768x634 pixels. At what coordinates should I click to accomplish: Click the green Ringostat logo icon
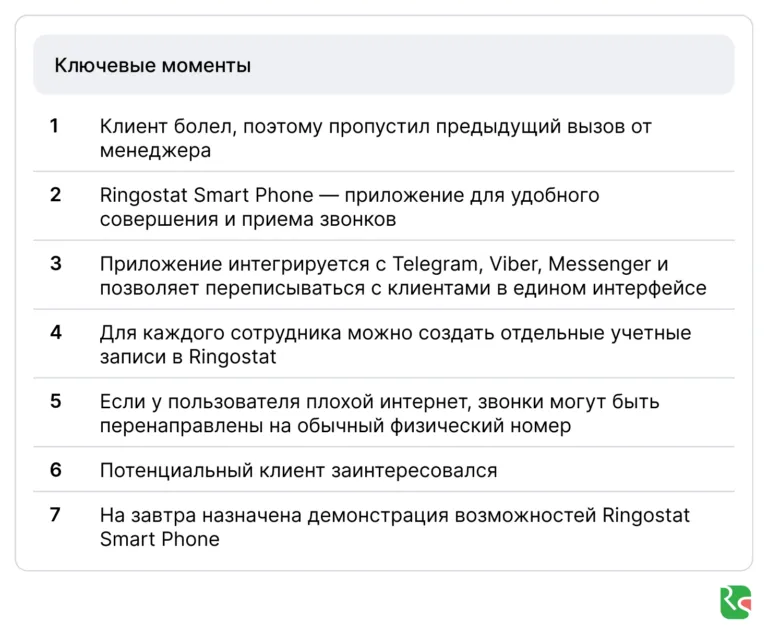pyautogui.click(x=735, y=602)
